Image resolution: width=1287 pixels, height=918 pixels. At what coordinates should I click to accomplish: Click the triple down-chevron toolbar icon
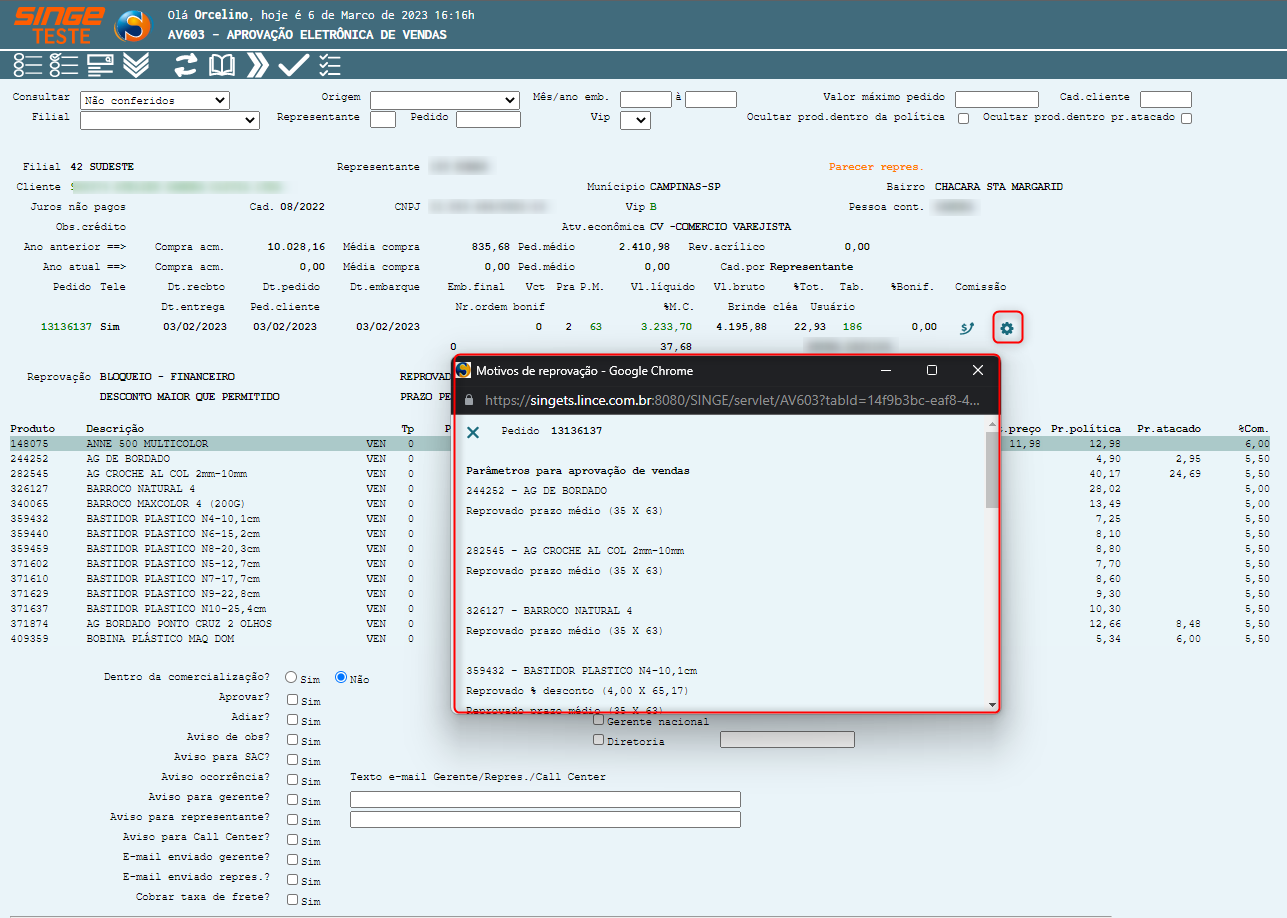[136, 66]
